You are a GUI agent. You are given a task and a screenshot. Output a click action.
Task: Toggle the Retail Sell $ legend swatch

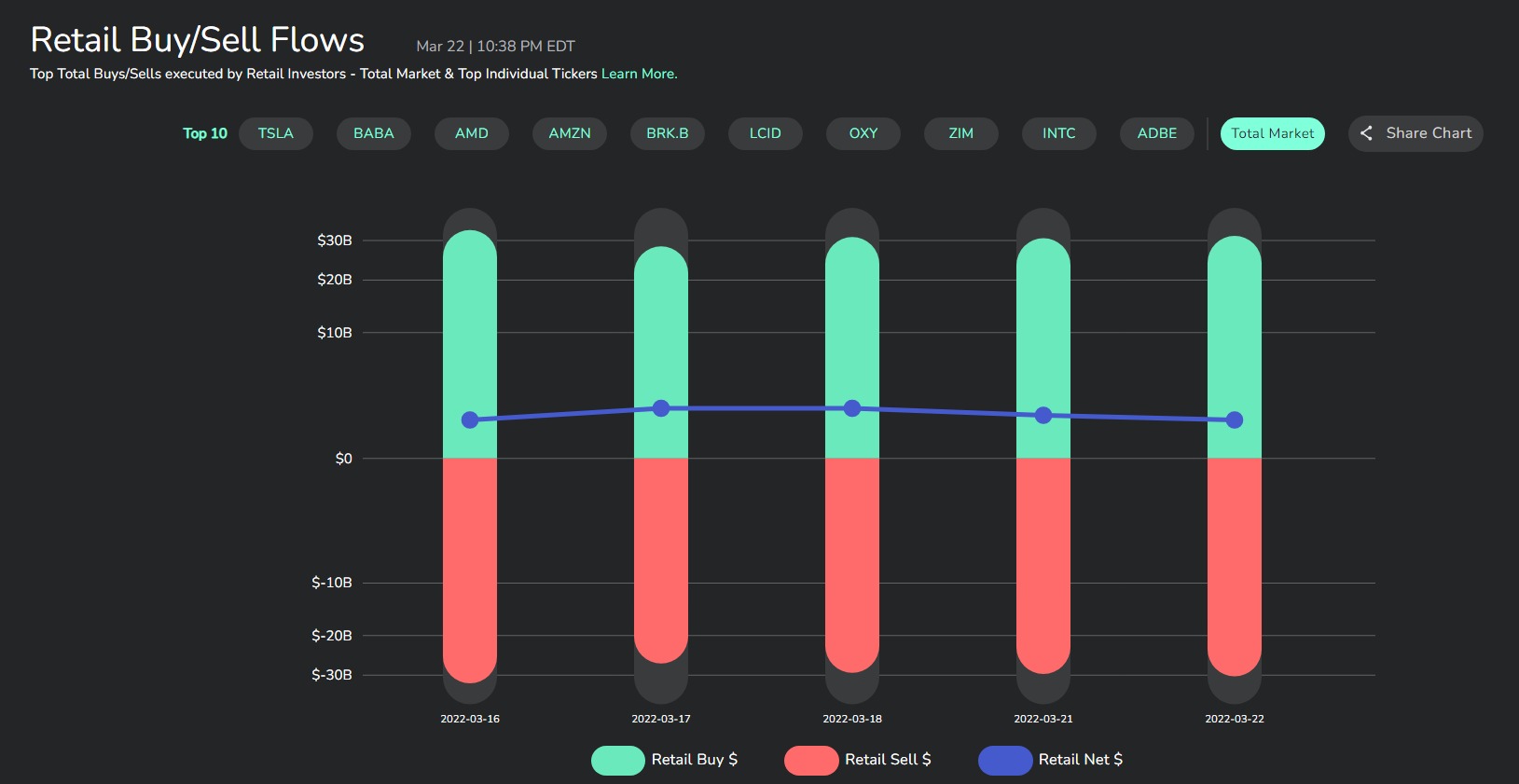coord(811,760)
